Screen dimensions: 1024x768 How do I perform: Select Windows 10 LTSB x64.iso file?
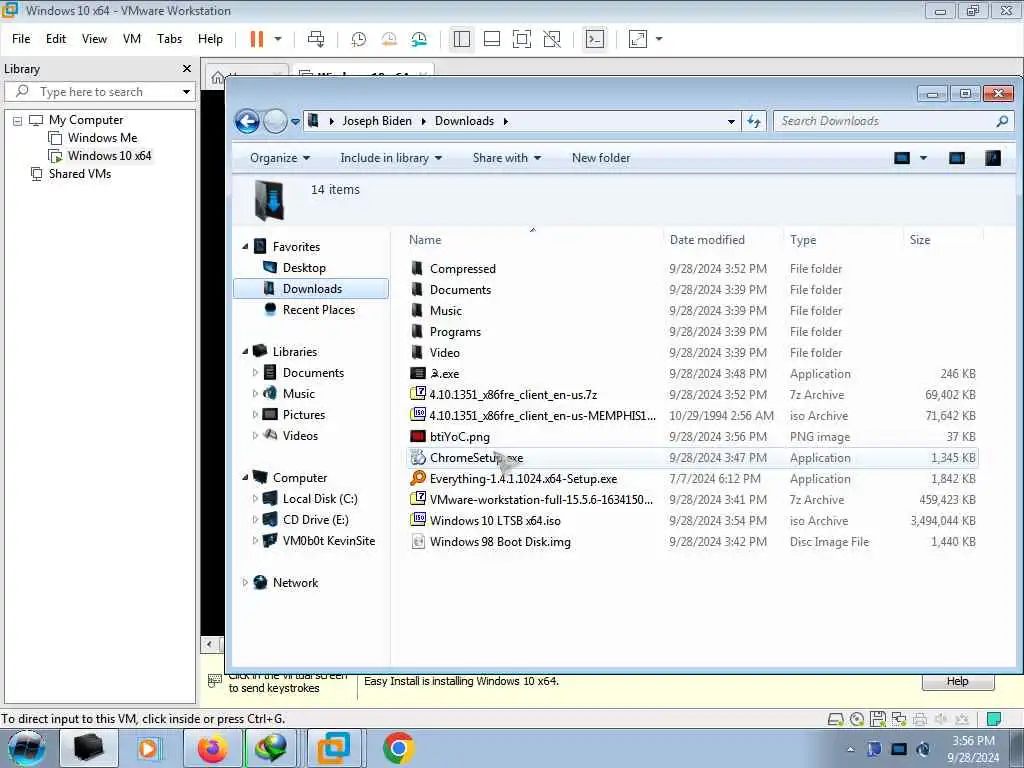495,521
